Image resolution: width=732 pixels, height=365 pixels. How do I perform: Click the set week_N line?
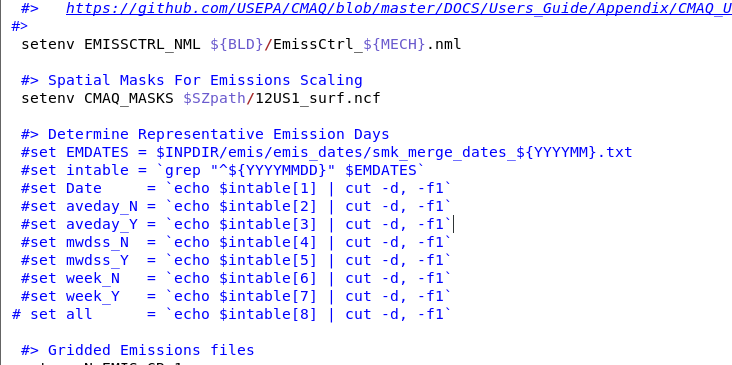(x=237, y=278)
